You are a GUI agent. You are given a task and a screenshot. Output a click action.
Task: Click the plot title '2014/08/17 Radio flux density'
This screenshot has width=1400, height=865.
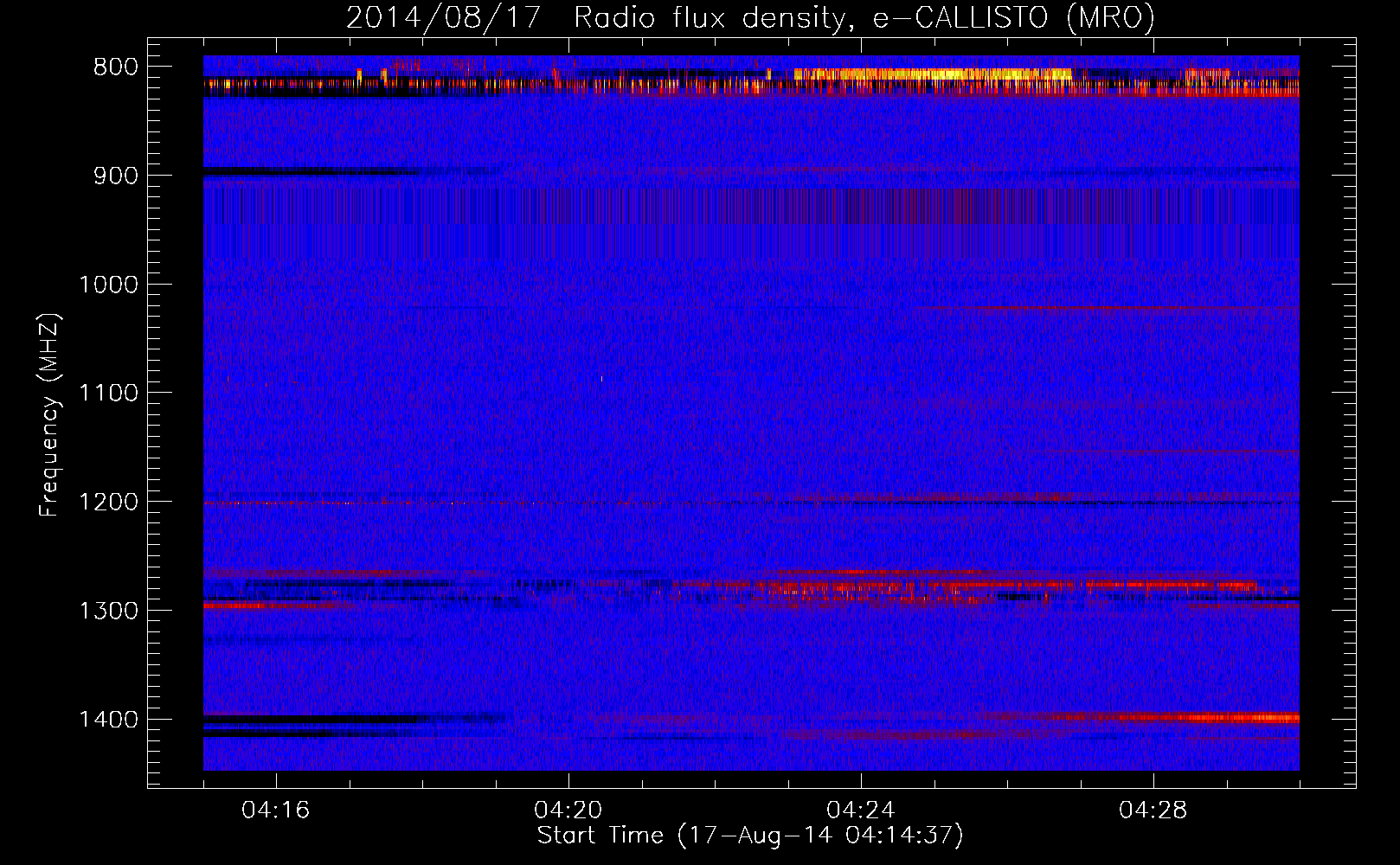(750, 18)
